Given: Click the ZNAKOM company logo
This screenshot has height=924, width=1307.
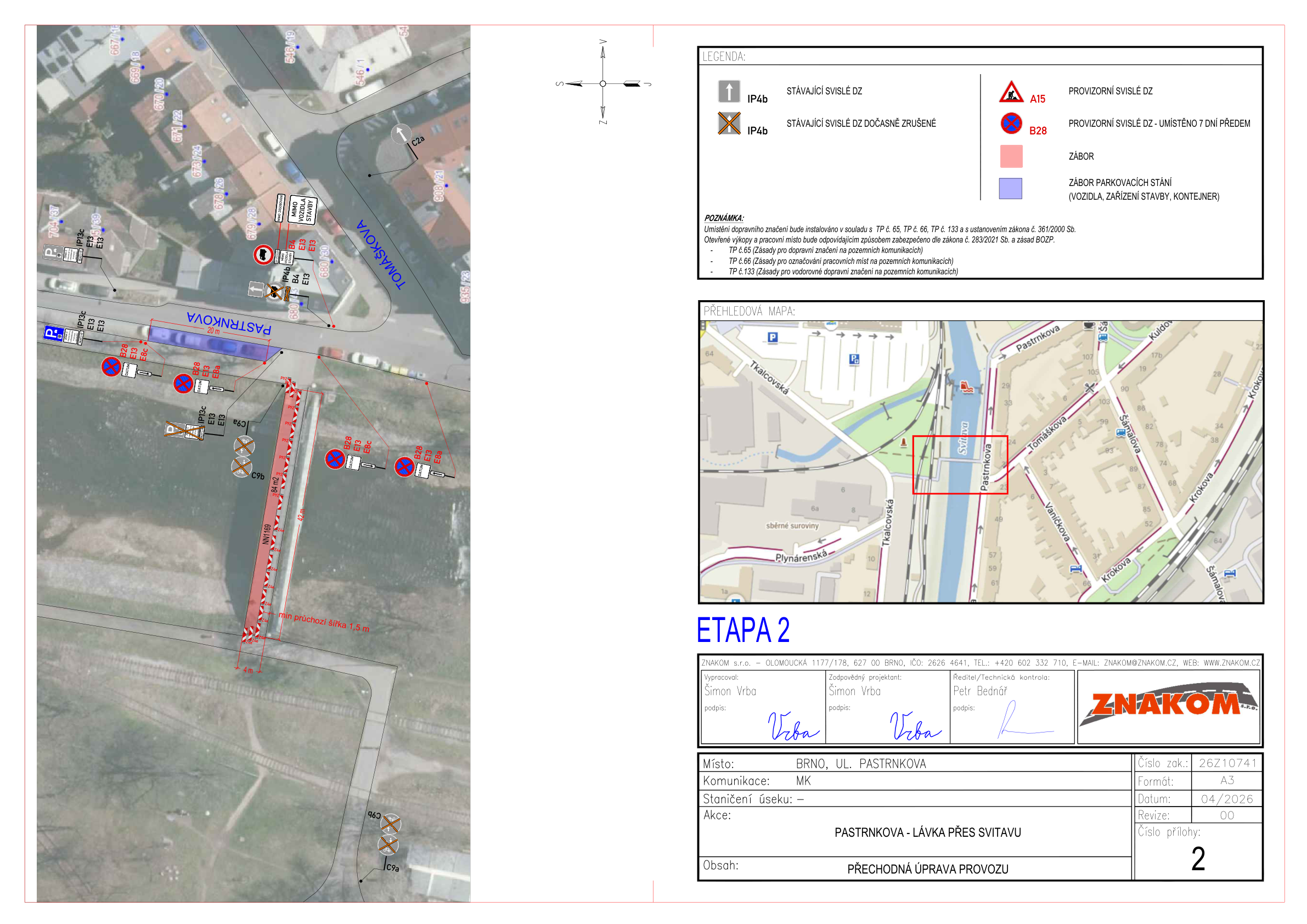Looking at the screenshot, I should point(1168,705).
